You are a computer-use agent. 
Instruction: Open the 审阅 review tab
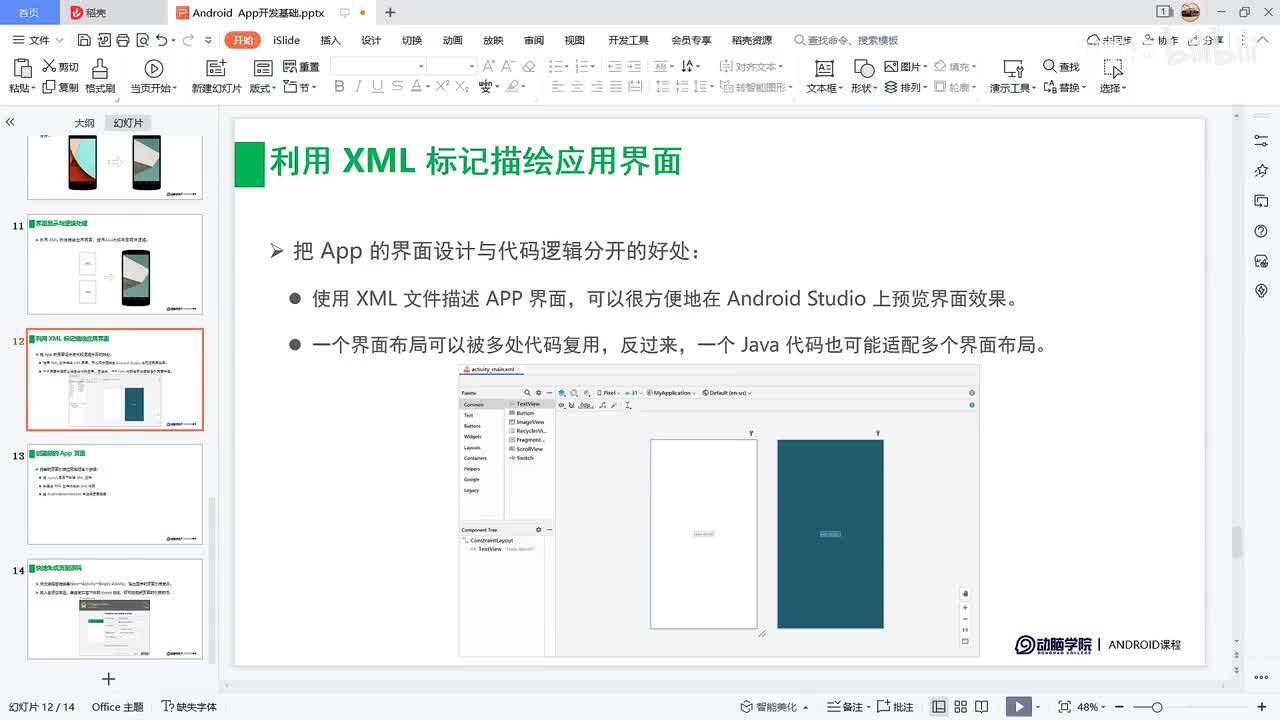[534, 40]
